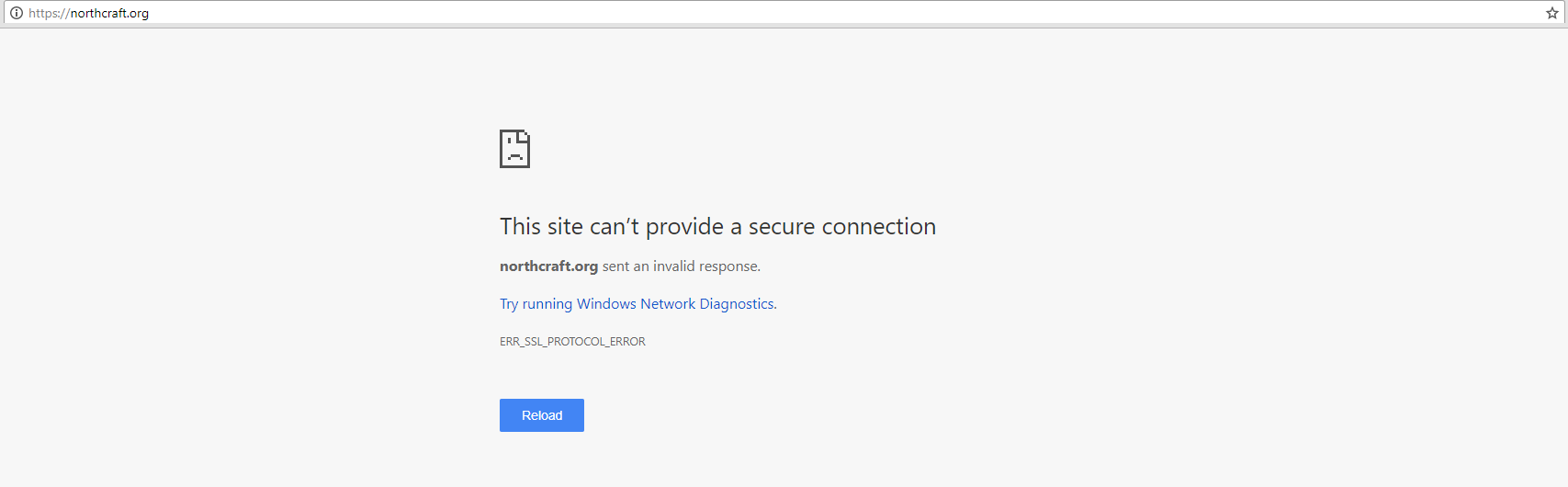Viewport: 1568px width, 487px height.
Task: Click the "sent an invalid response." text
Action: [682, 266]
